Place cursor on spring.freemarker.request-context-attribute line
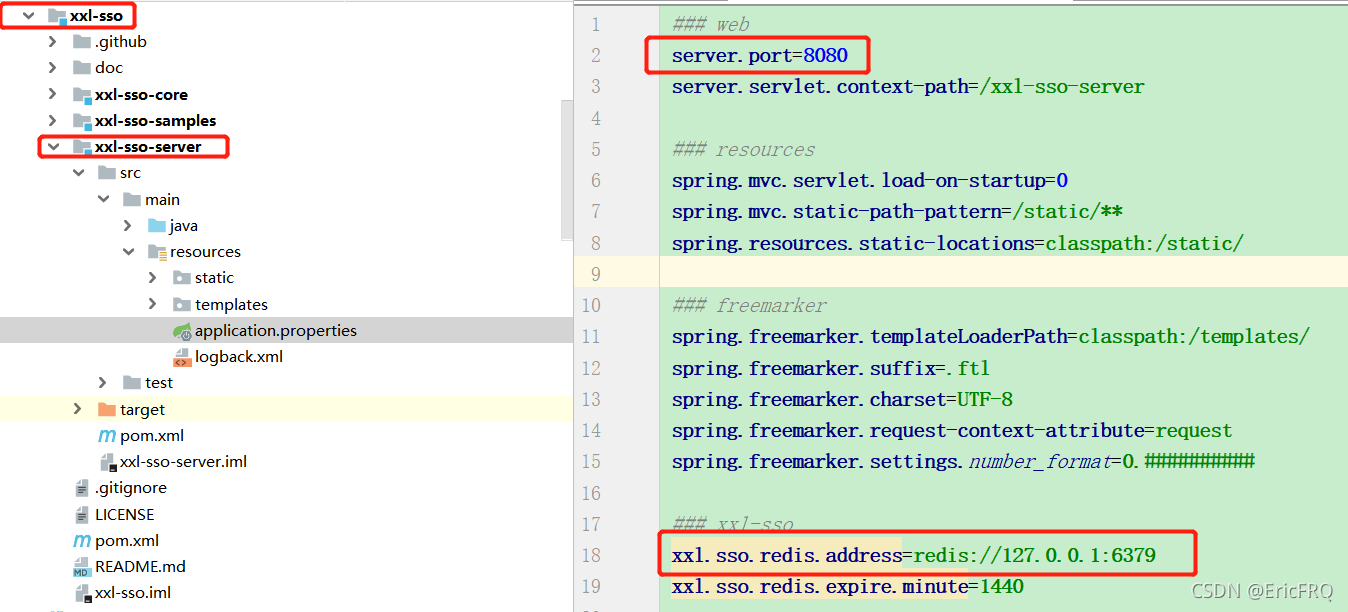Viewport: 1348px width, 612px height. coord(952,431)
